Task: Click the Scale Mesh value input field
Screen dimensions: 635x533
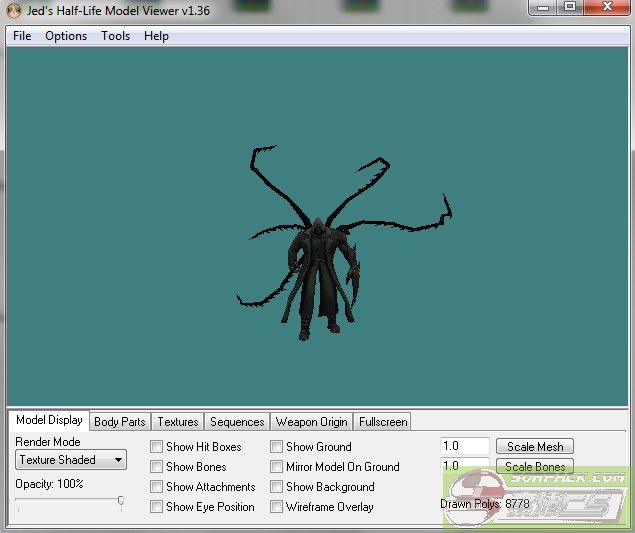Action: tap(464, 447)
